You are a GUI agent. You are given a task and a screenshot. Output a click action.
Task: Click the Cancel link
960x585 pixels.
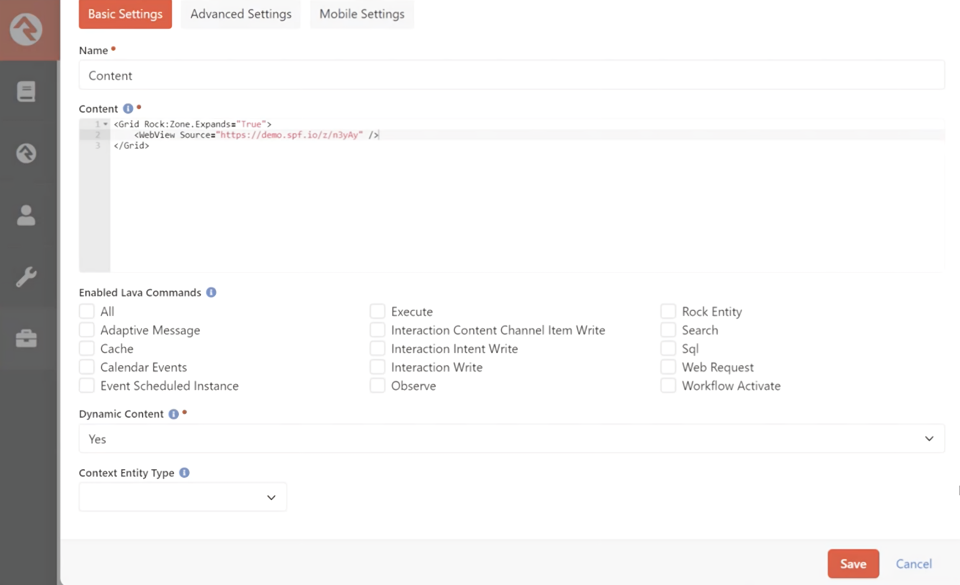click(x=913, y=564)
